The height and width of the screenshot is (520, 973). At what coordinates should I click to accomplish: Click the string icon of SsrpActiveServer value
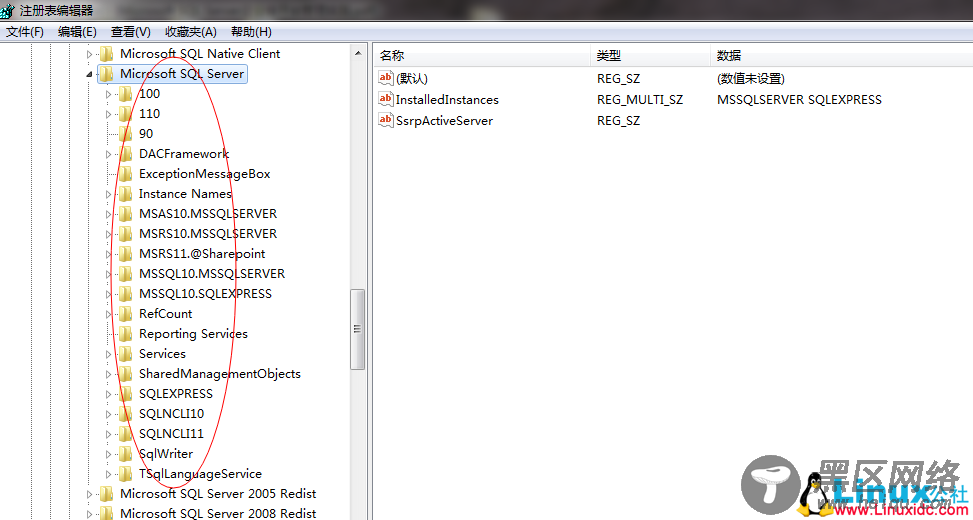(x=386, y=120)
